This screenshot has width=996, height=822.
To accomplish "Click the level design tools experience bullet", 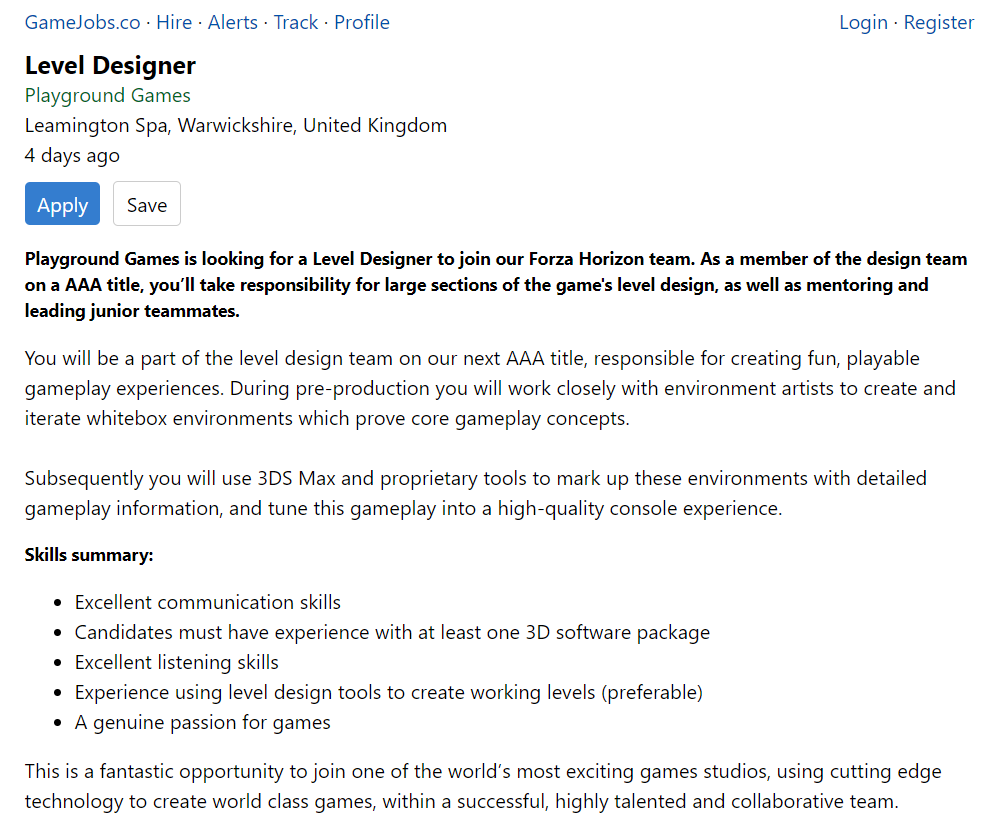I will coord(389,692).
